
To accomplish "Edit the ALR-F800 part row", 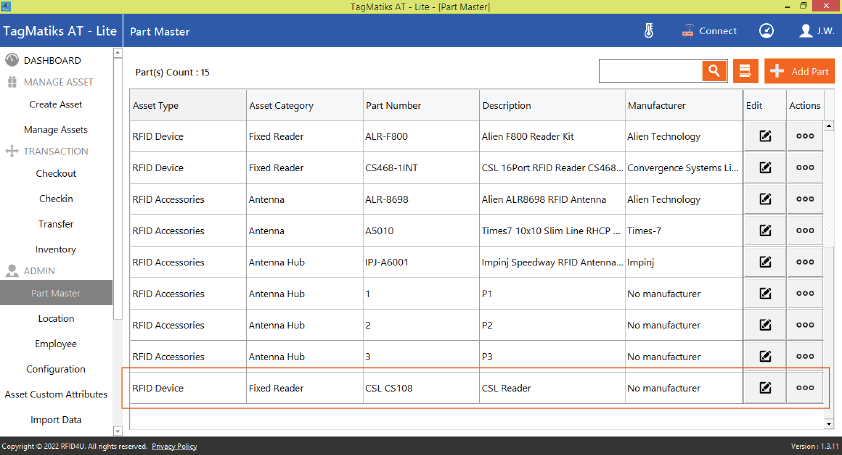I will tap(765, 136).
